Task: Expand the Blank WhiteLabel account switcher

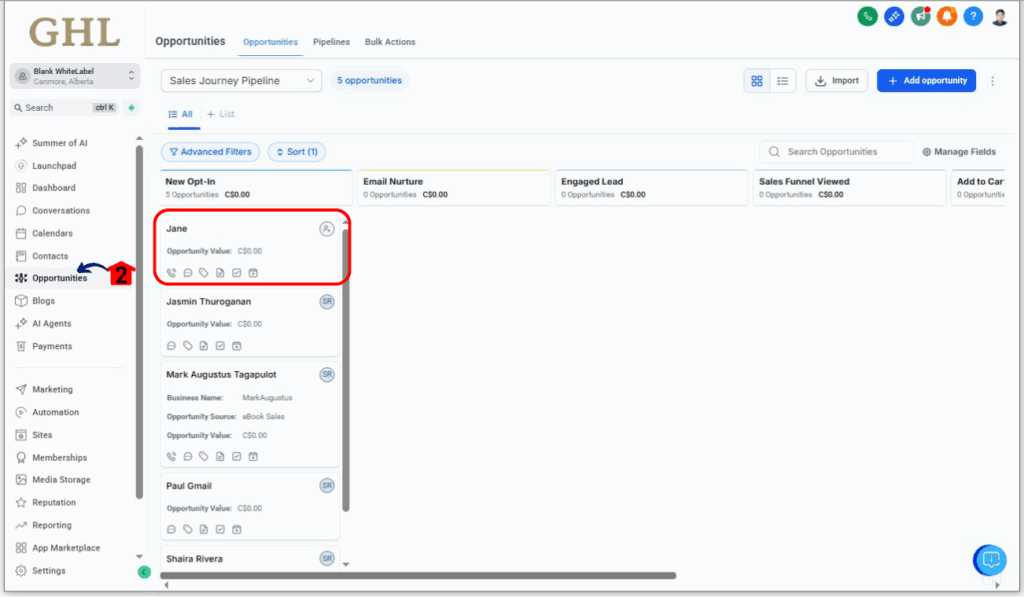Action: [75, 76]
